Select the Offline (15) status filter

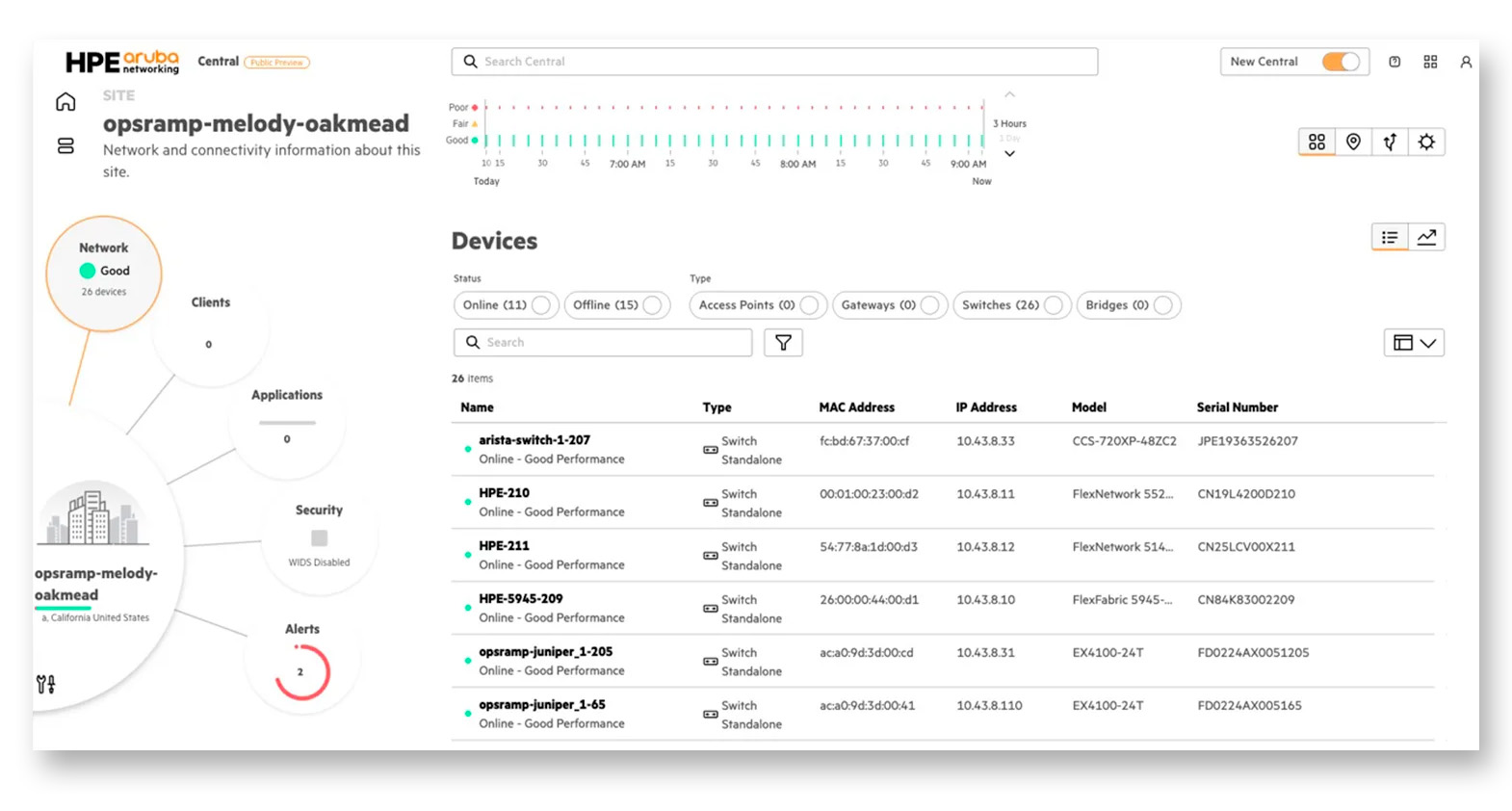(616, 305)
